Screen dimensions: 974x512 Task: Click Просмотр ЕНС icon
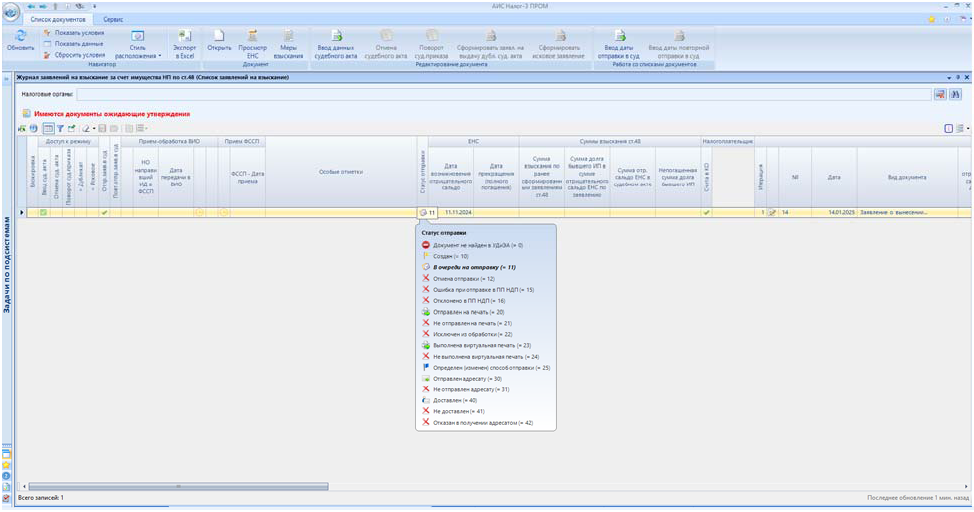coord(252,37)
